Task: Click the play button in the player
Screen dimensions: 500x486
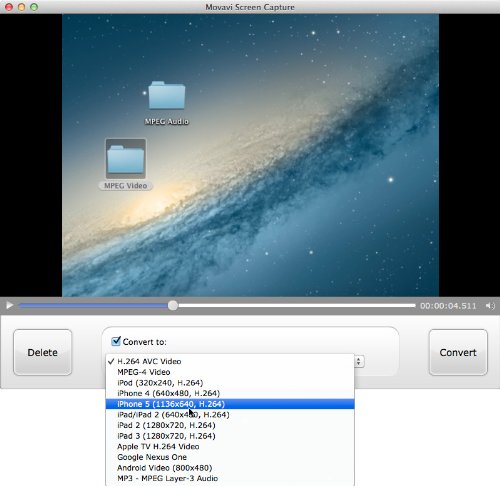Action: click(10, 305)
